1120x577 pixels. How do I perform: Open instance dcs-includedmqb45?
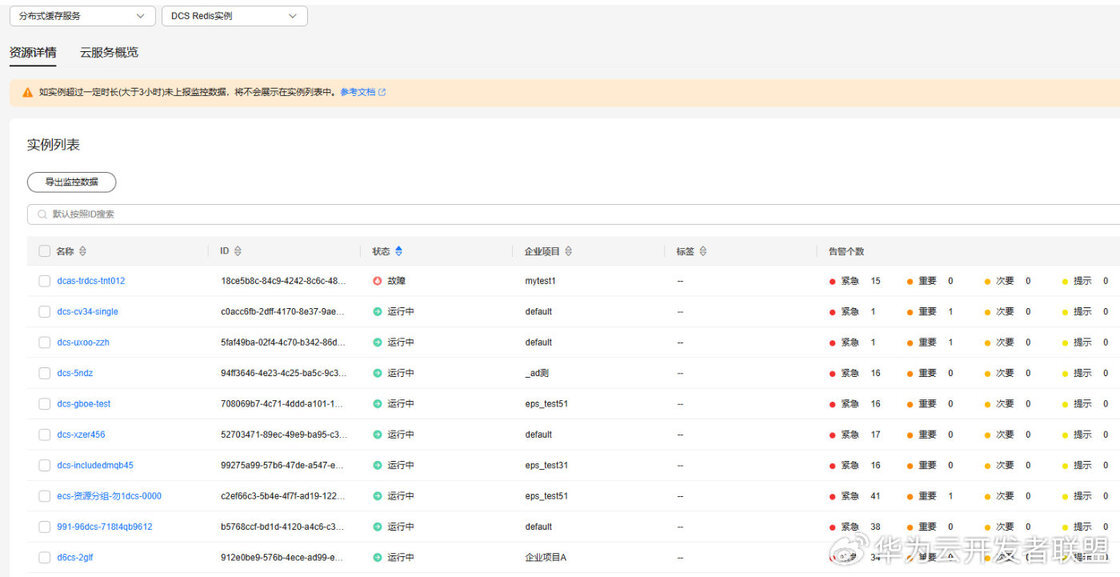(x=95, y=466)
